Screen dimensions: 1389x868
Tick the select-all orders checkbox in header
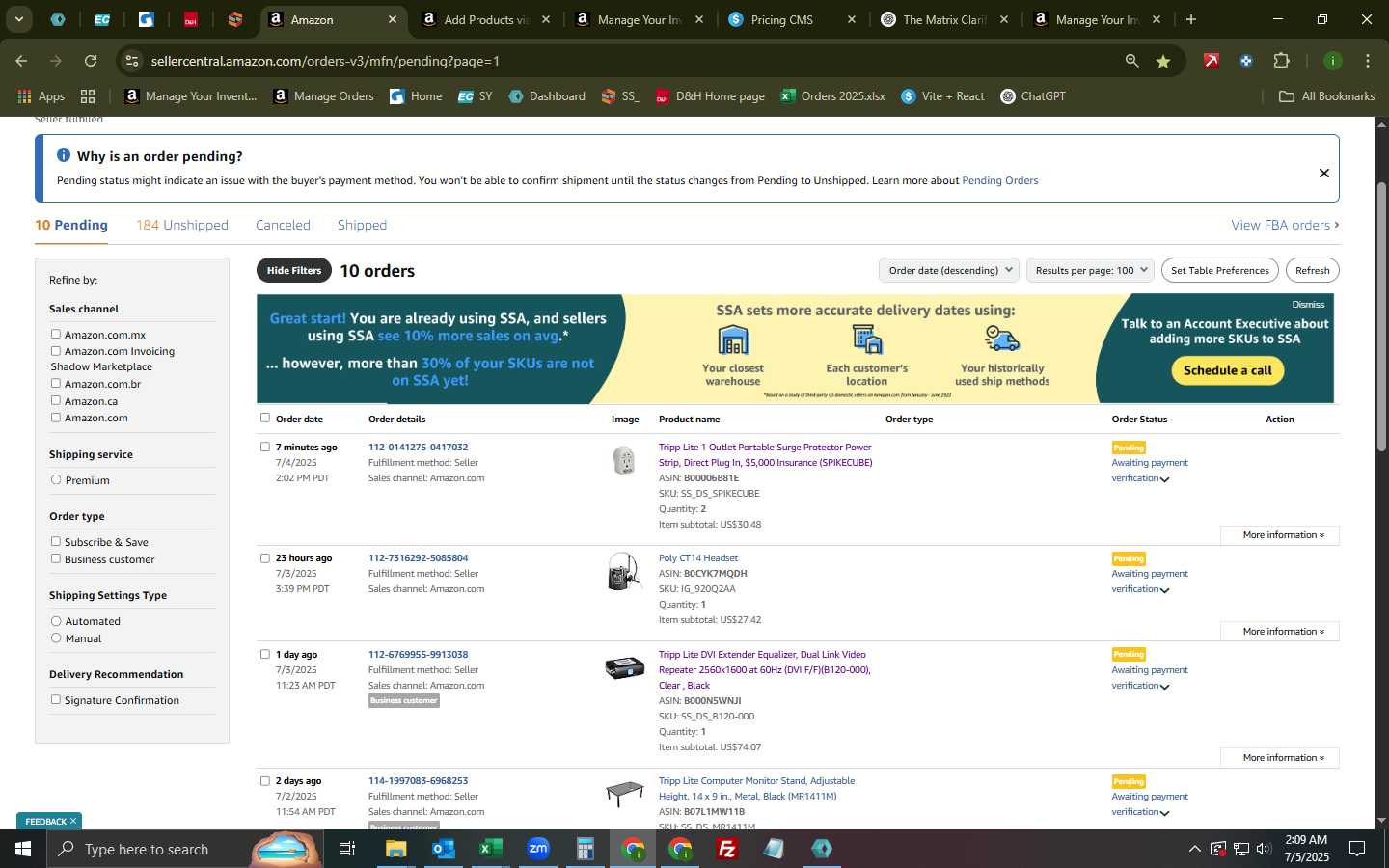tap(265, 418)
